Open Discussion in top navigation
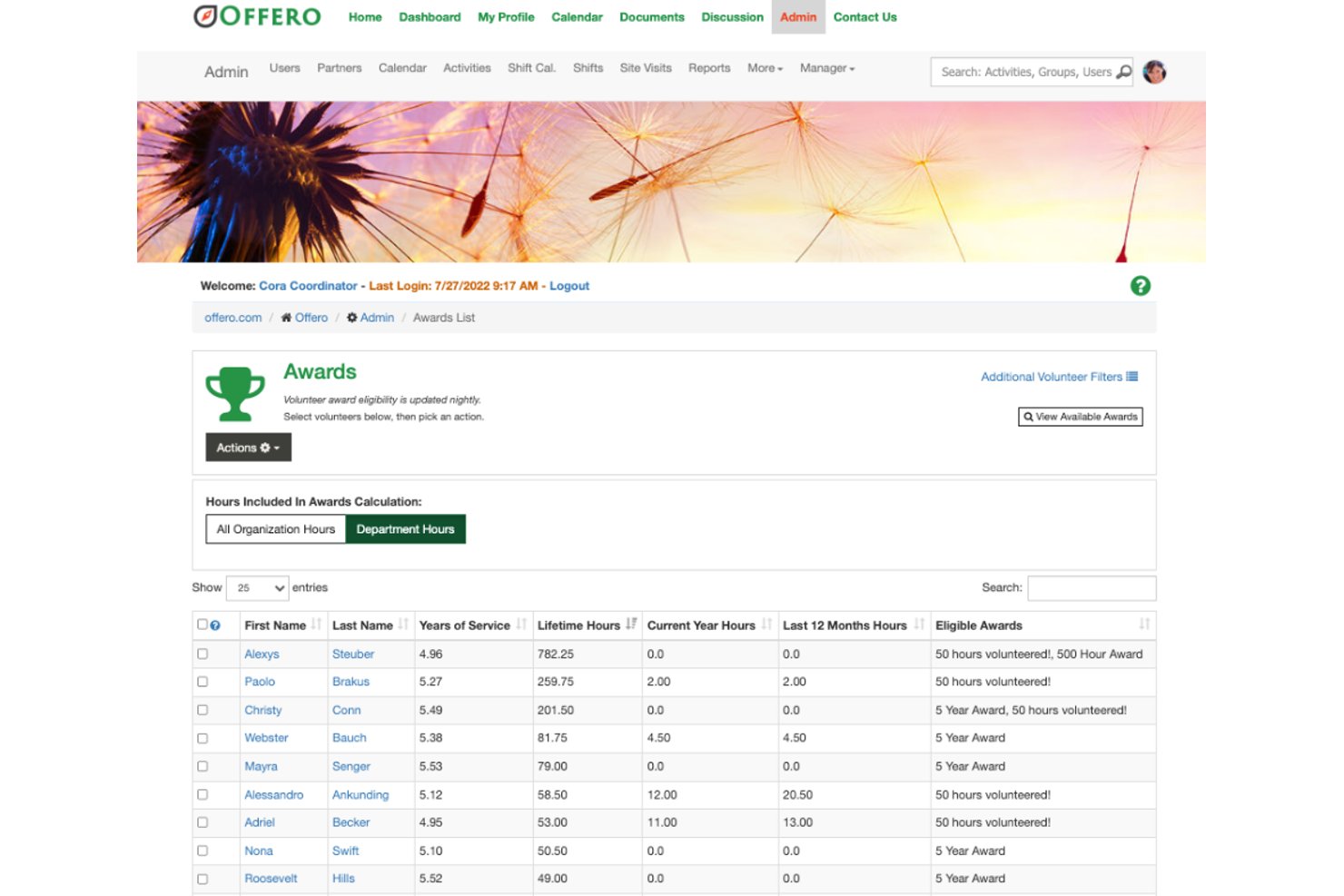The image size is (1344, 896). pos(732,17)
